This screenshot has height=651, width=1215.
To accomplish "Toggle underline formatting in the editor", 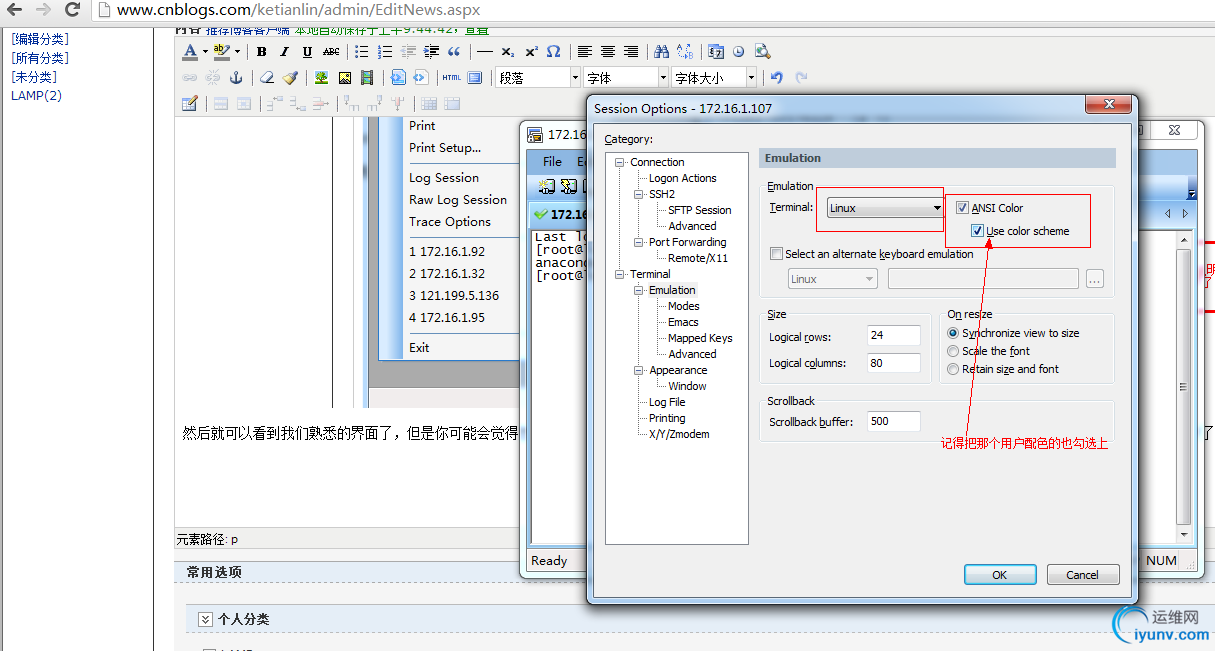I will (x=307, y=52).
